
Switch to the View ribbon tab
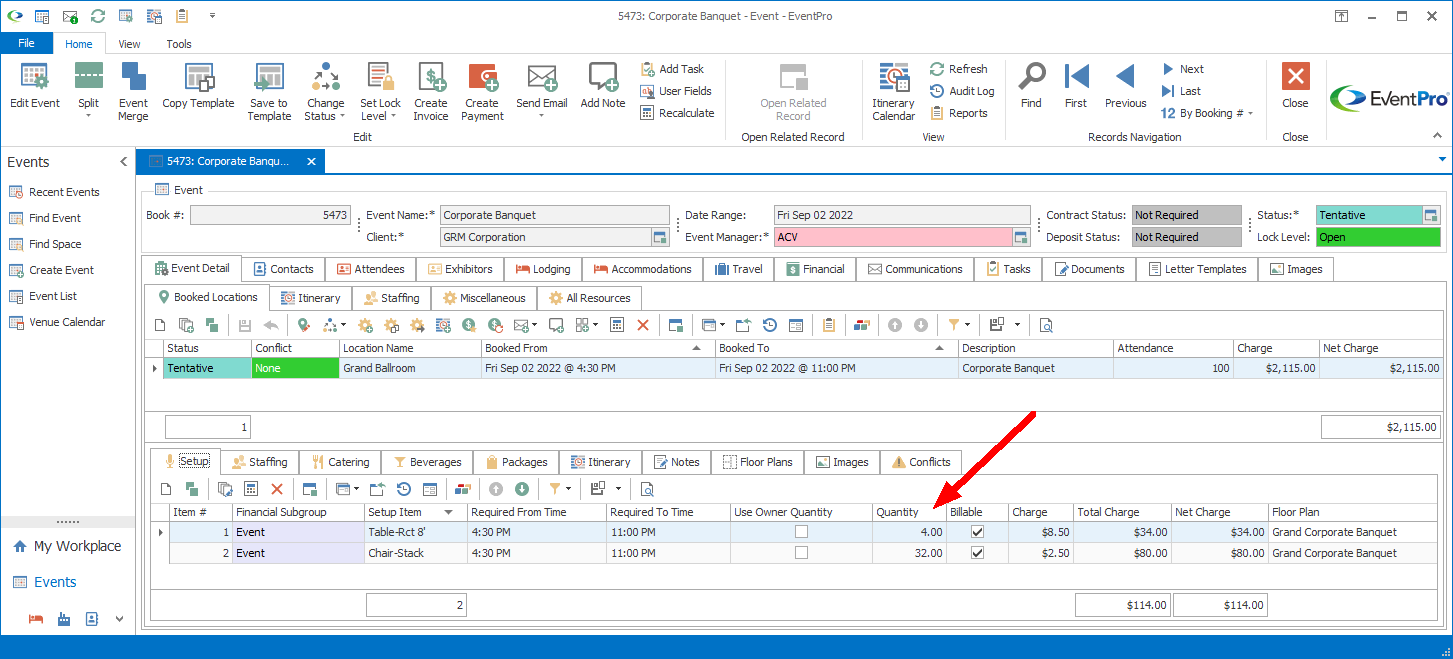129,44
